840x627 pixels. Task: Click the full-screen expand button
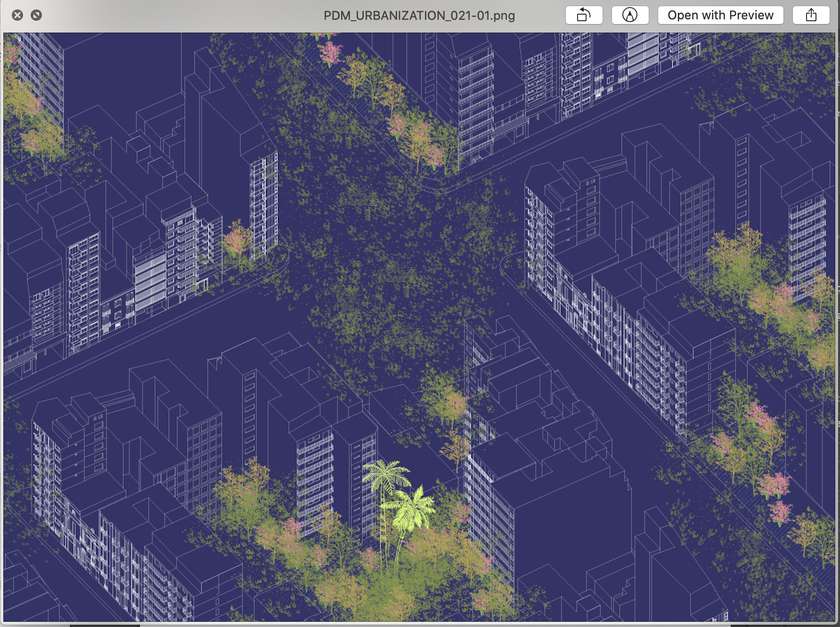(36, 15)
